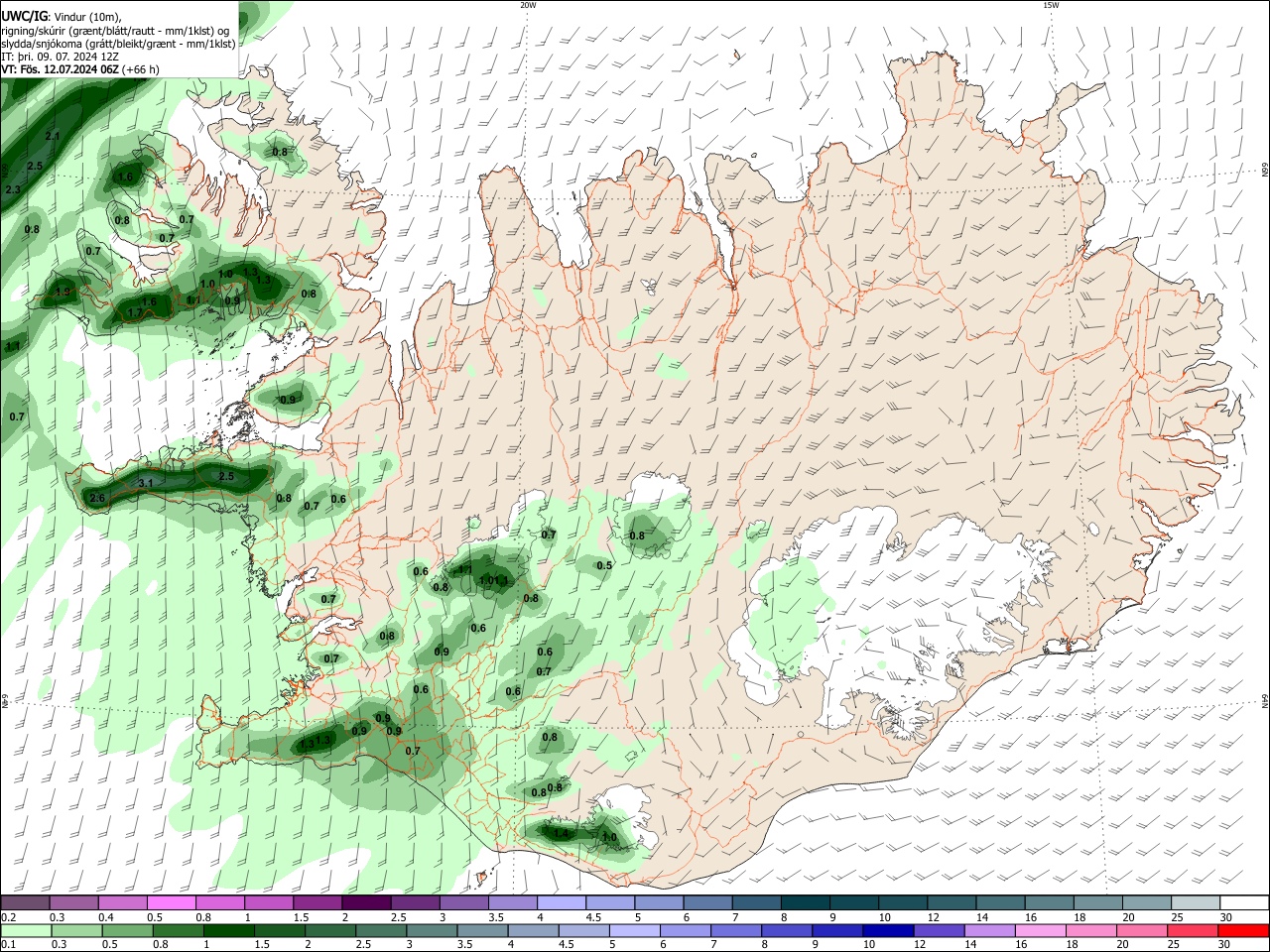
Task: Click the 'UWC/IG: Vindur (10m),' title line
Action: tap(62, 17)
